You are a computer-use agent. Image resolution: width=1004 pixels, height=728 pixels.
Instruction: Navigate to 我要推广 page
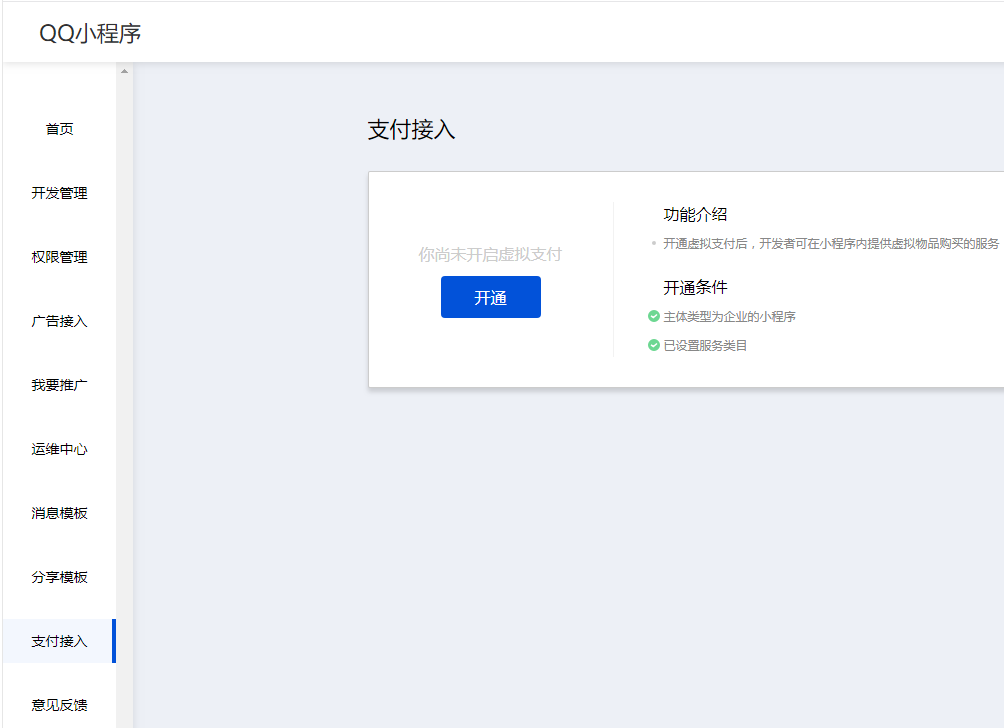tap(59, 385)
